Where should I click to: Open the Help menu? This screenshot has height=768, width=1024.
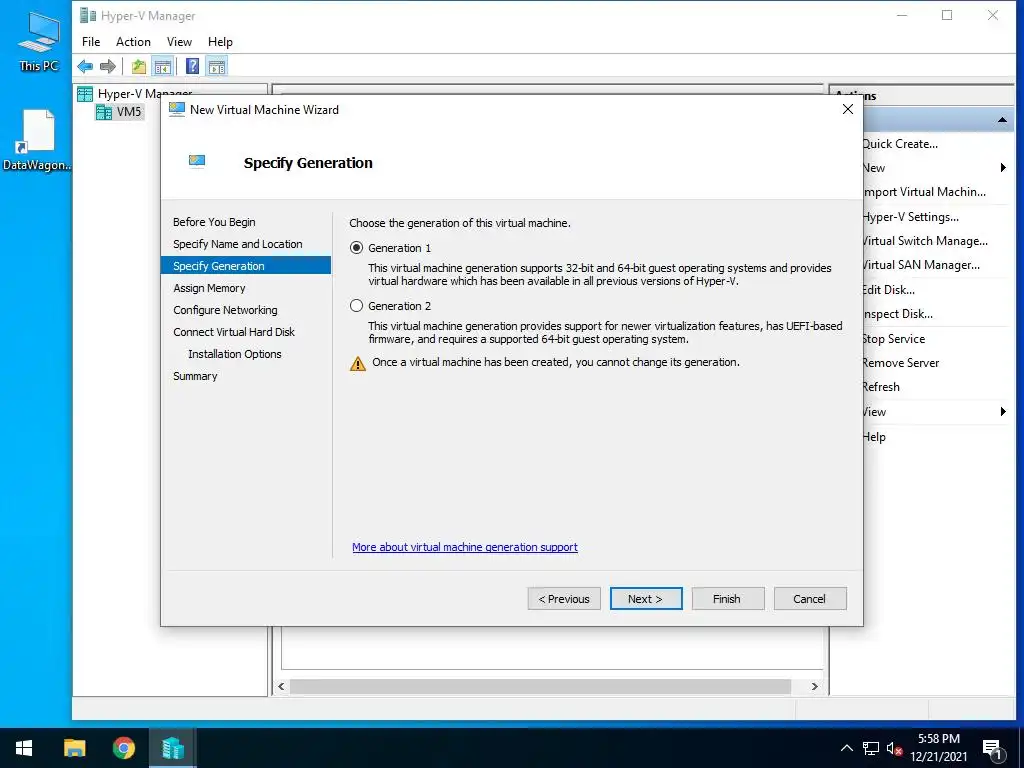(220, 42)
